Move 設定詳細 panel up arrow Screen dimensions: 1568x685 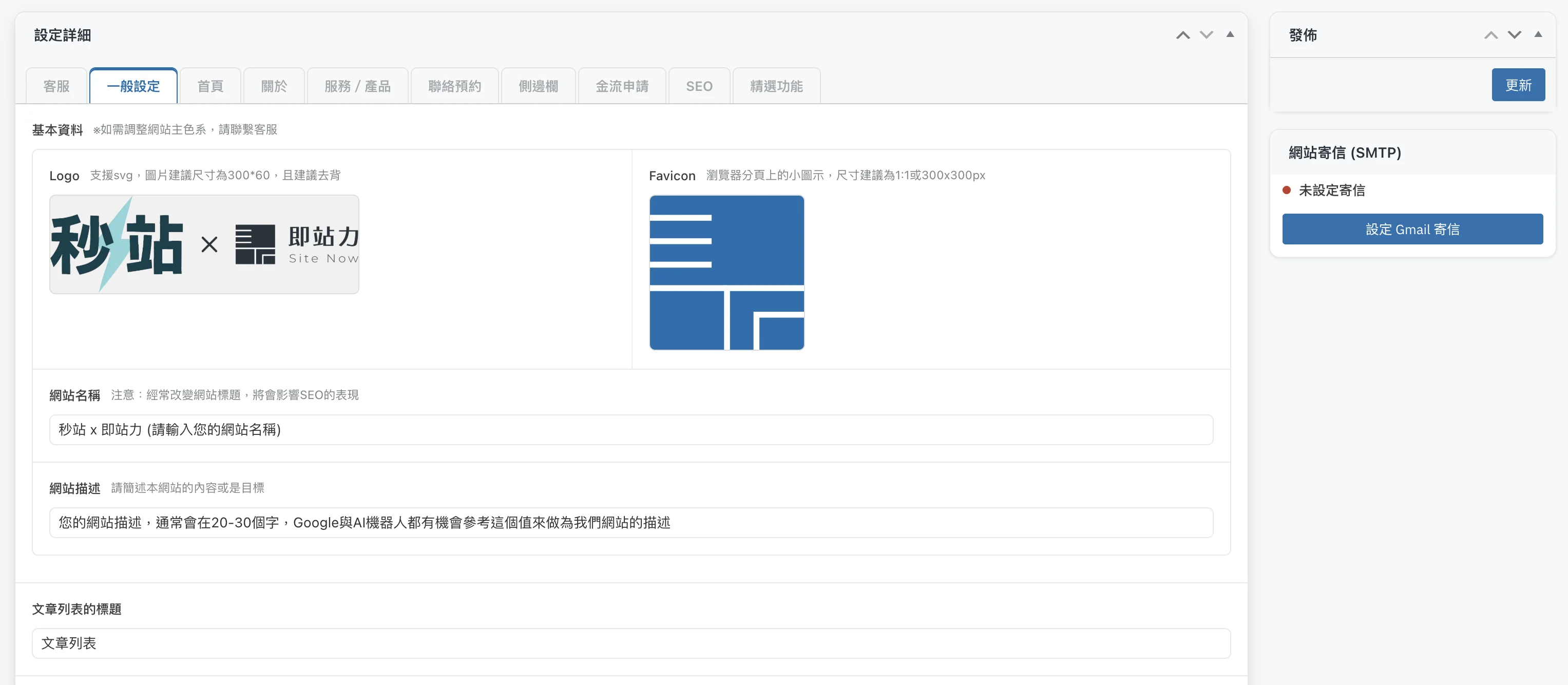pos(1183,35)
